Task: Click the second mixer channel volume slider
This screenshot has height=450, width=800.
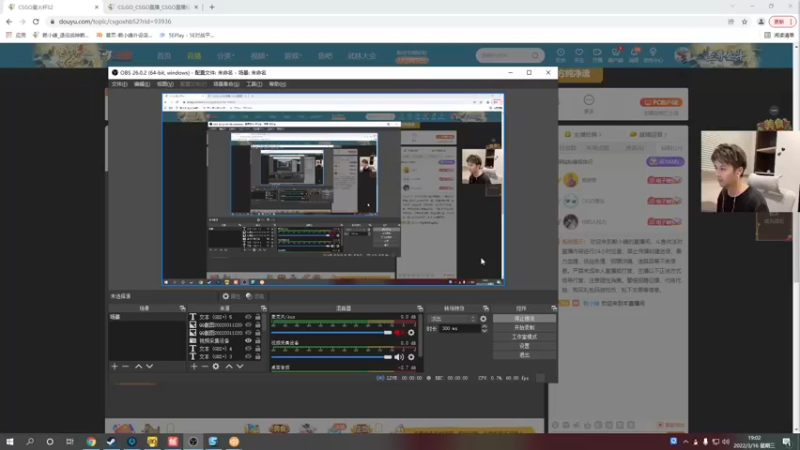Action: [332, 357]
